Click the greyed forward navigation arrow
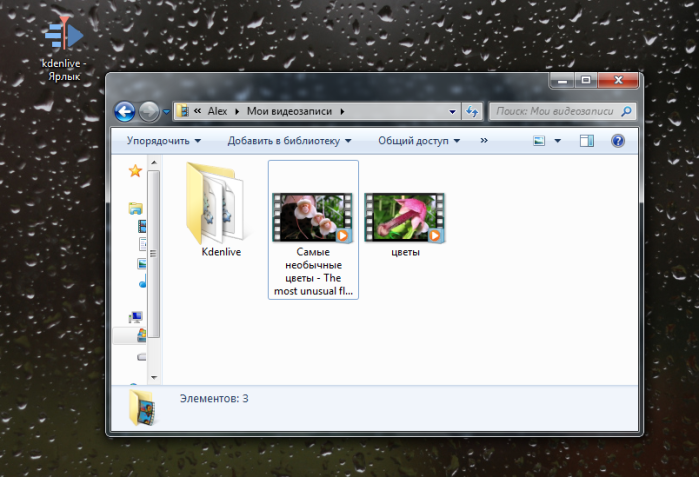This screenshot has width=699, height=477. (x=149, y=111)
